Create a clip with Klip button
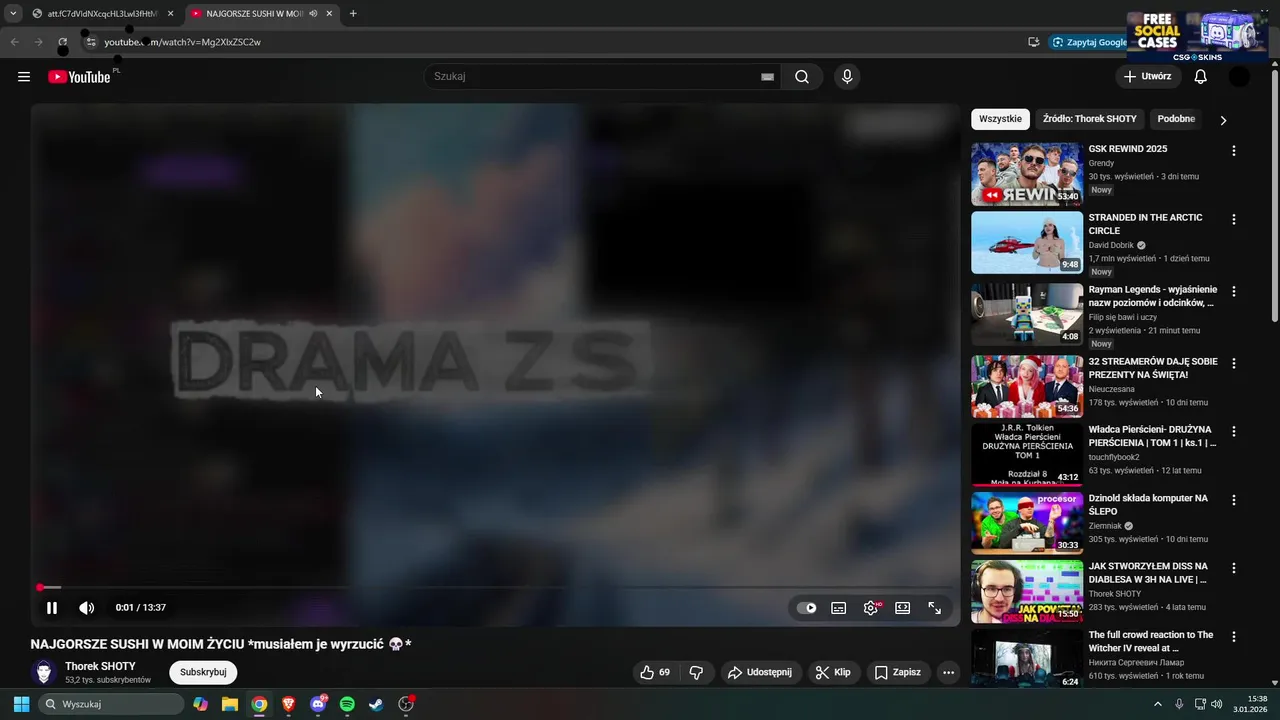 834,672
